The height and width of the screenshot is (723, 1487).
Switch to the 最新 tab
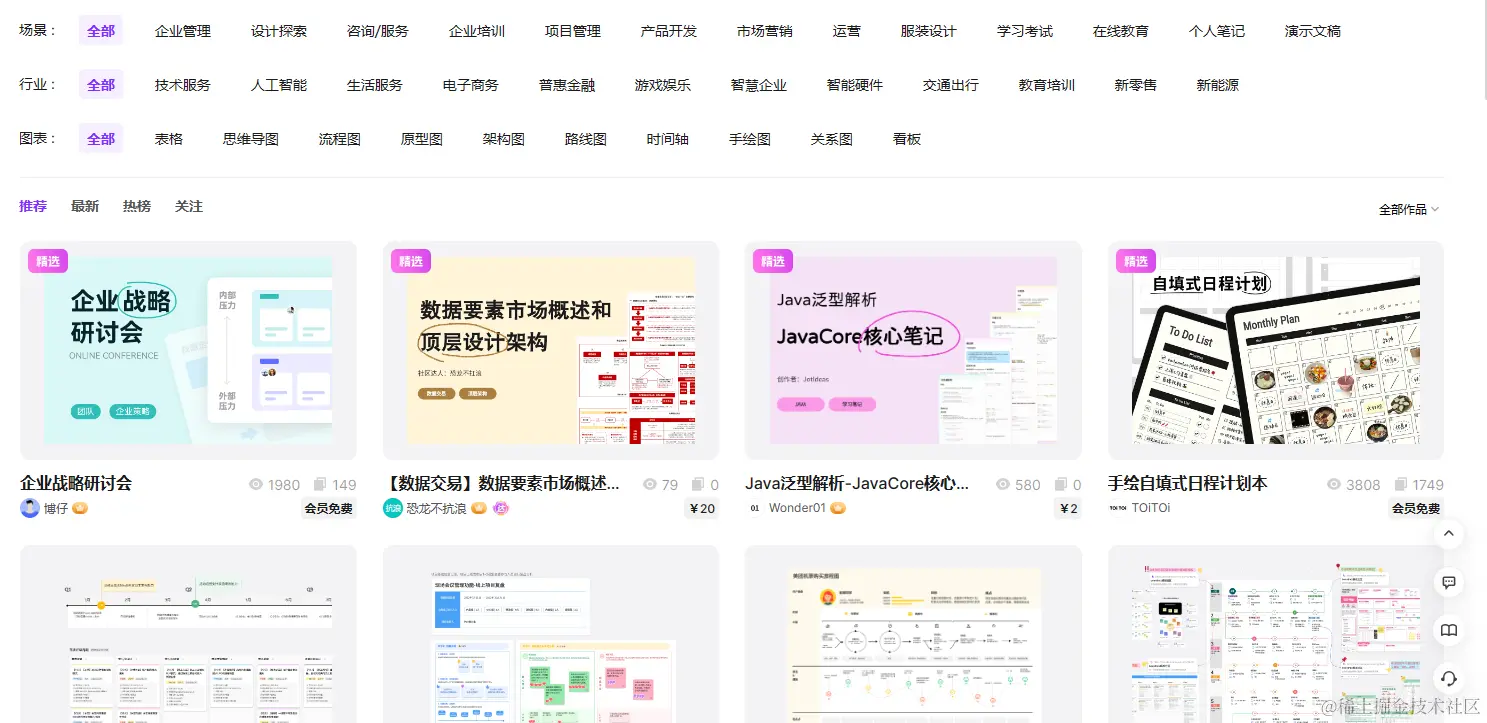[84, 206]
